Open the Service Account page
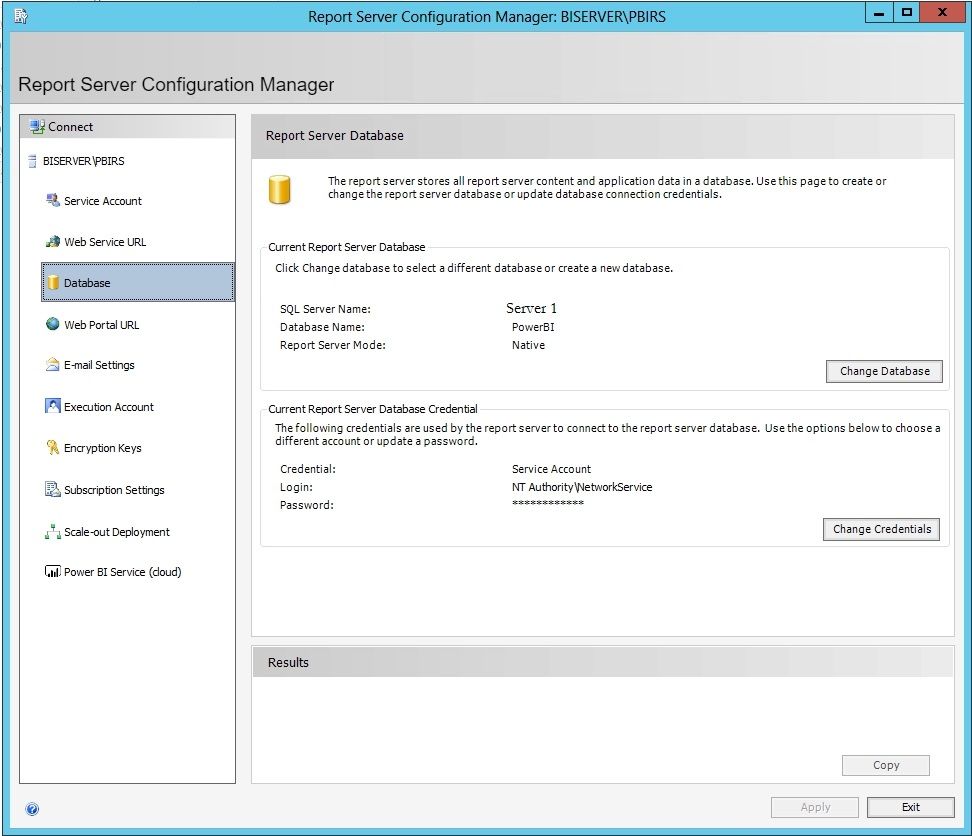Image resolution: width=972 pixels, height=836 pixels. pos(103,201)
